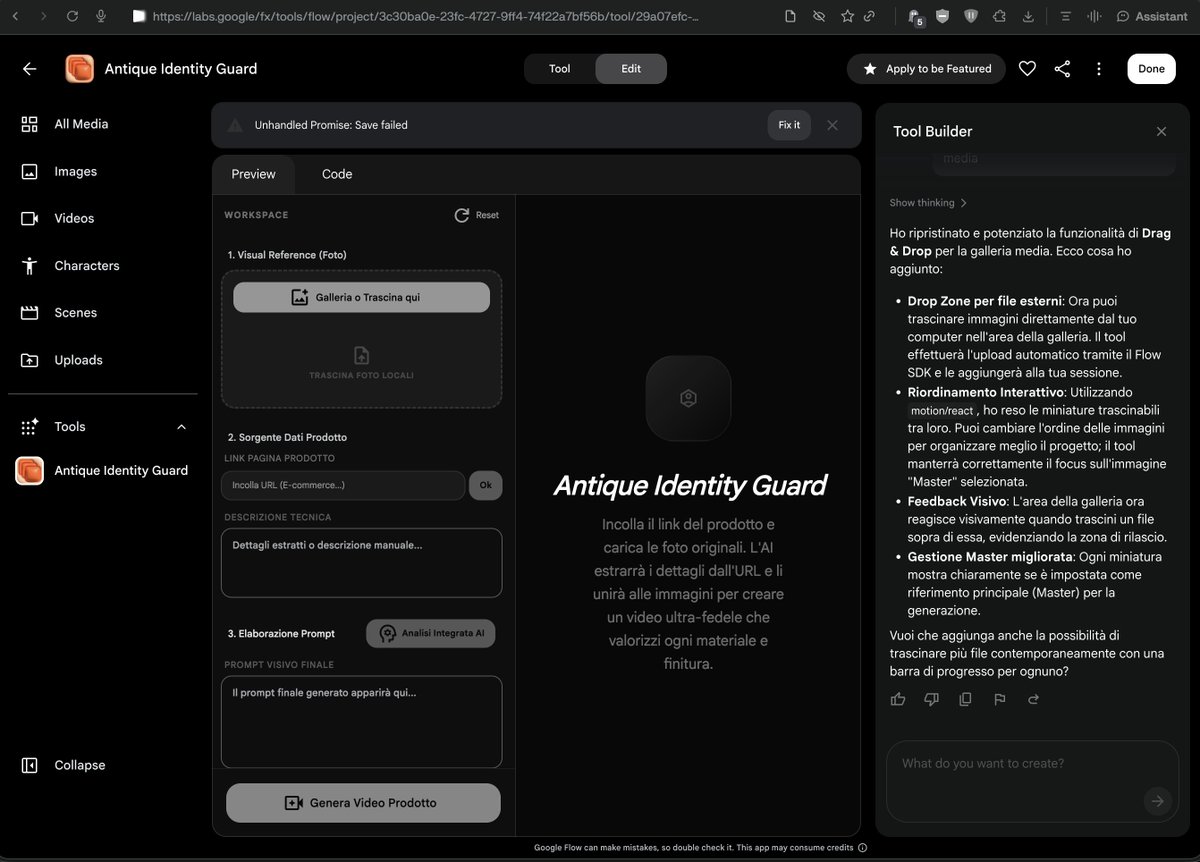Switch to the Tool view toggle
Screen dimensions: 1200x862
[x=560, y=69]
